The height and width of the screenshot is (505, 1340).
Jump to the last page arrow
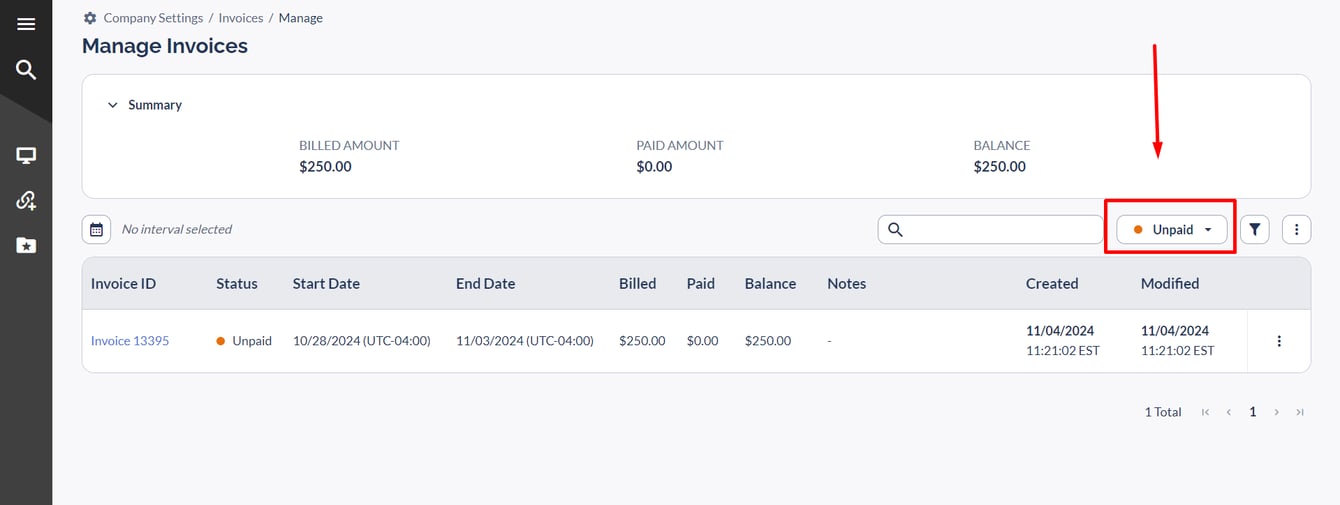click(x=1300, y=412)
